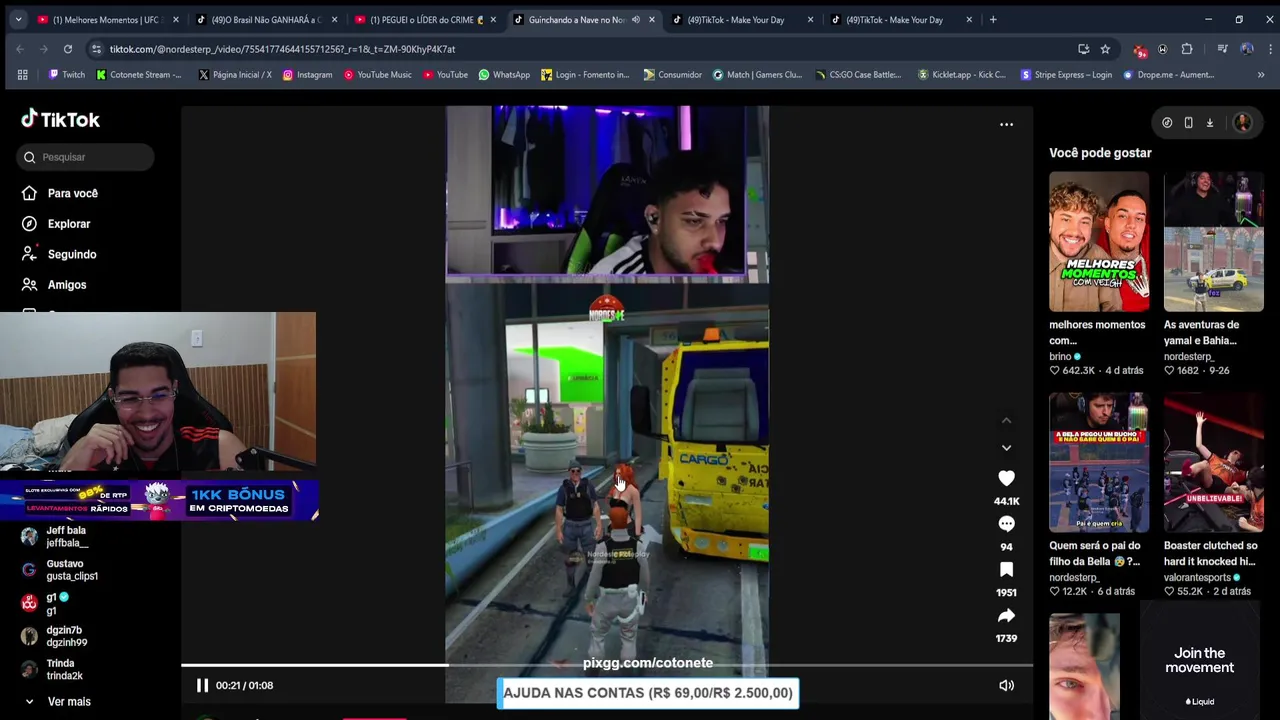This screenshot has width=1280, height=720.
Task: Click the browser address bar URL
Action: point(282,49)
